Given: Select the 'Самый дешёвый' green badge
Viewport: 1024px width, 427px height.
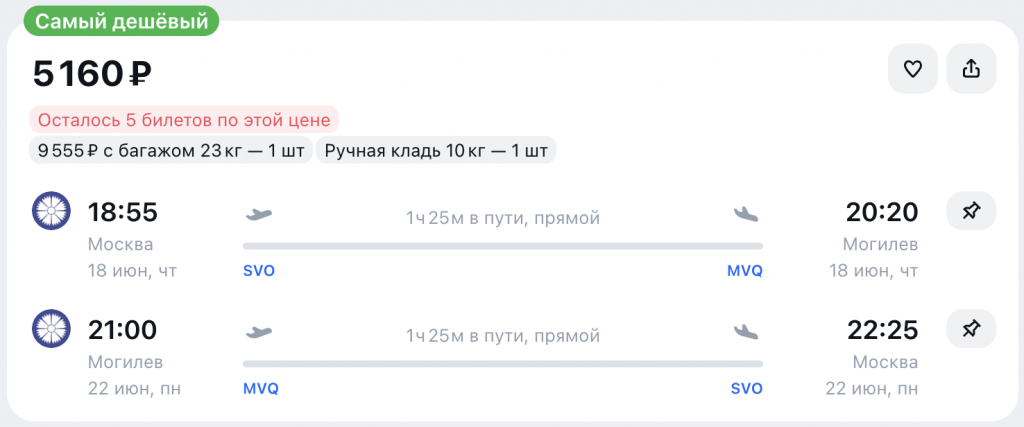Looking at the screenshot, I should (x=114, y=20).
